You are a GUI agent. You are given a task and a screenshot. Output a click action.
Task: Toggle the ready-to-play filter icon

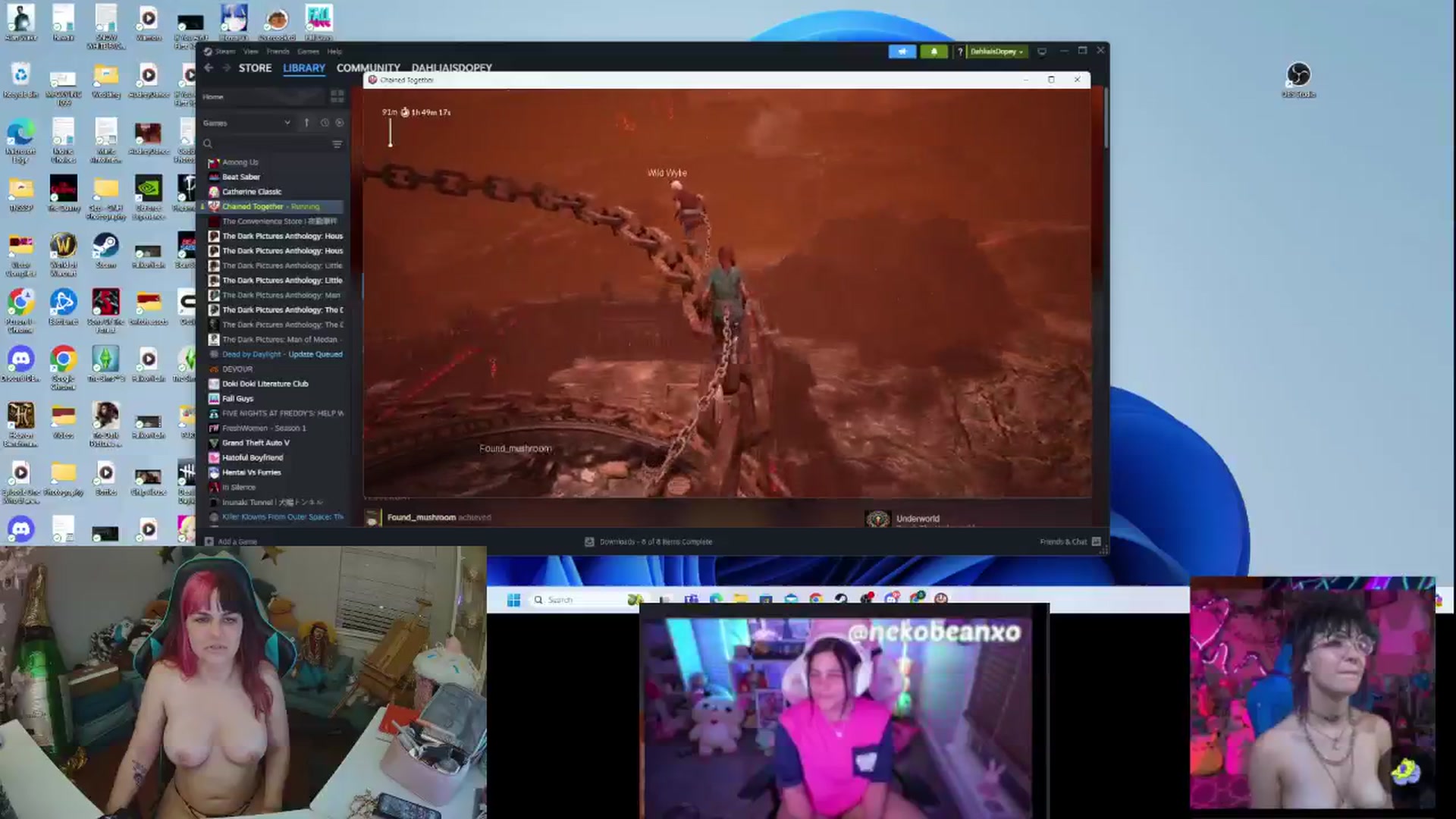click(x=339, y=123)
